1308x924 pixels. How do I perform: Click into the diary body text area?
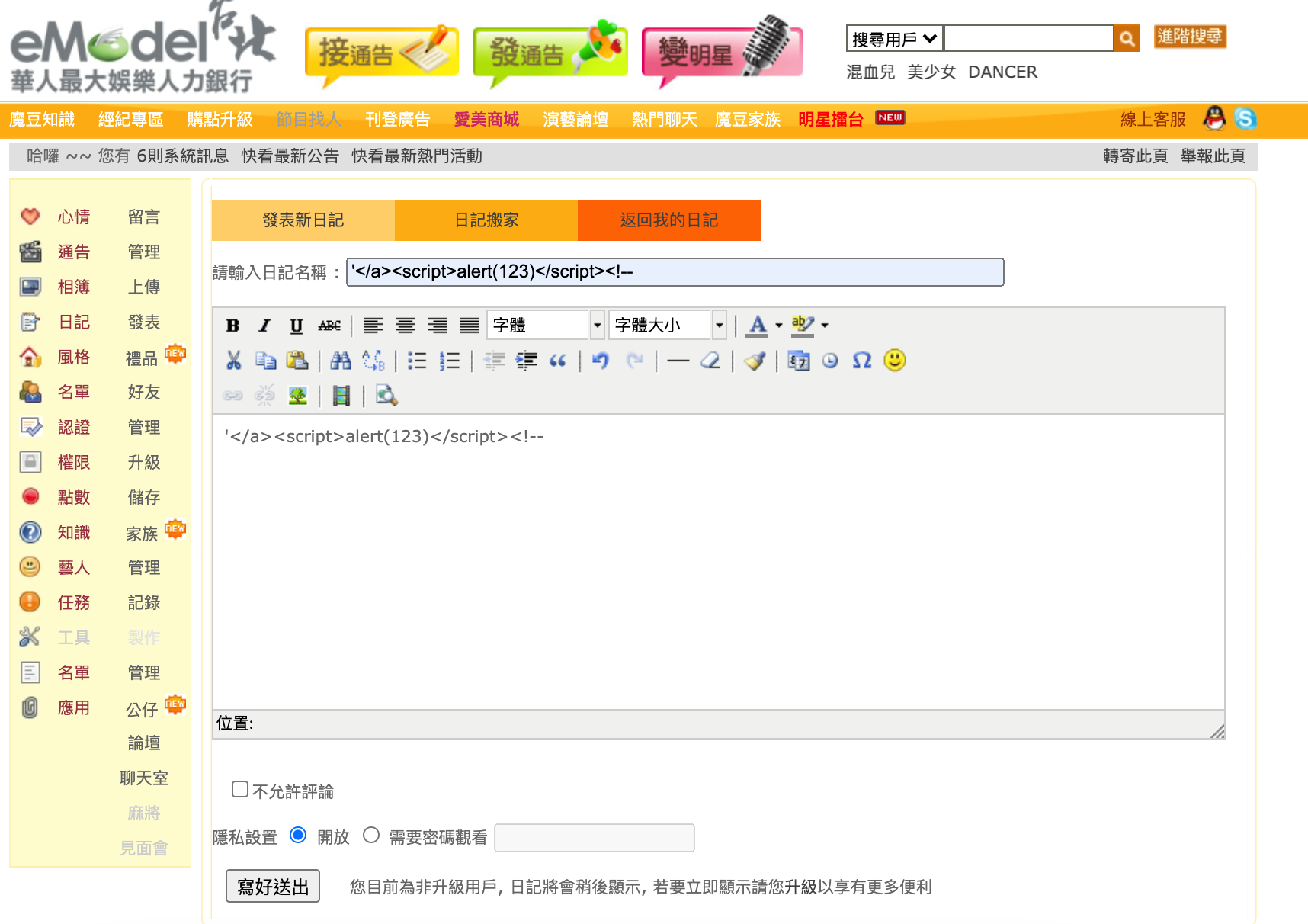pos(719,562)
